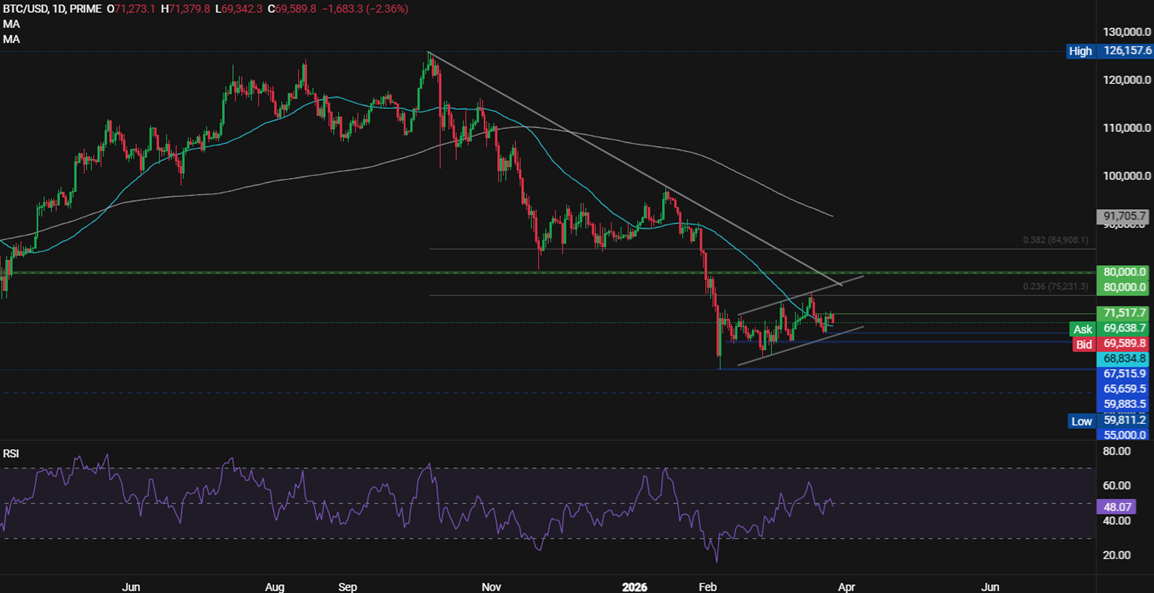Select the 2026 label on time axis
Image resolution: width=1154 pixels, height=593 pixels.
tap(636, 587)
